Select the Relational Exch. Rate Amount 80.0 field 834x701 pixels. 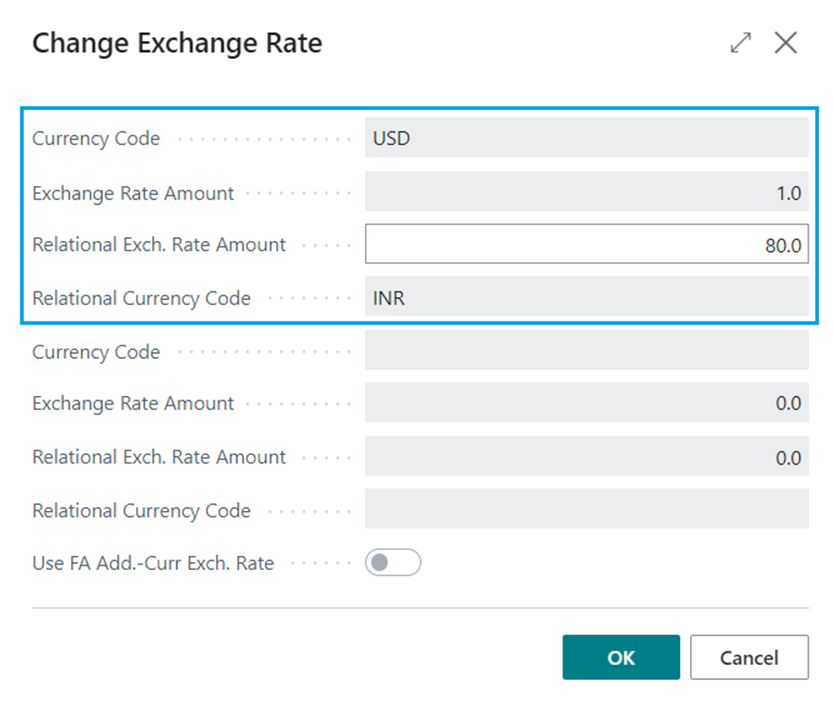coord(587,244)
